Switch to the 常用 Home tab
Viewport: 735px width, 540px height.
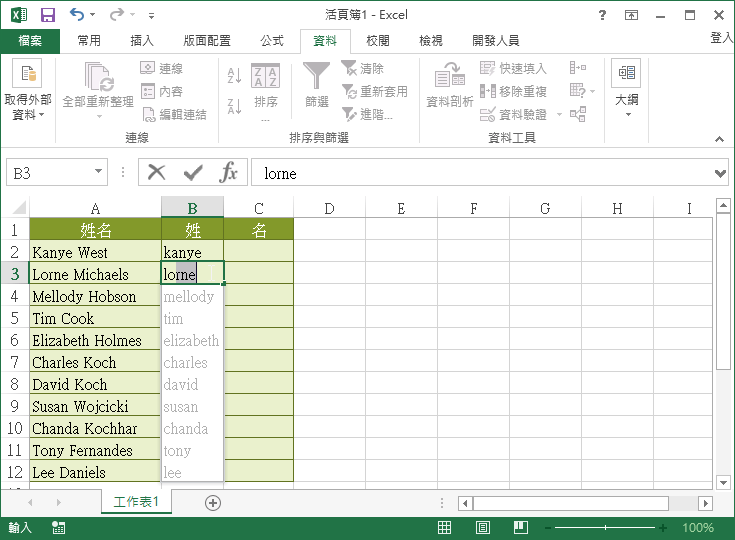pos(89,41)
